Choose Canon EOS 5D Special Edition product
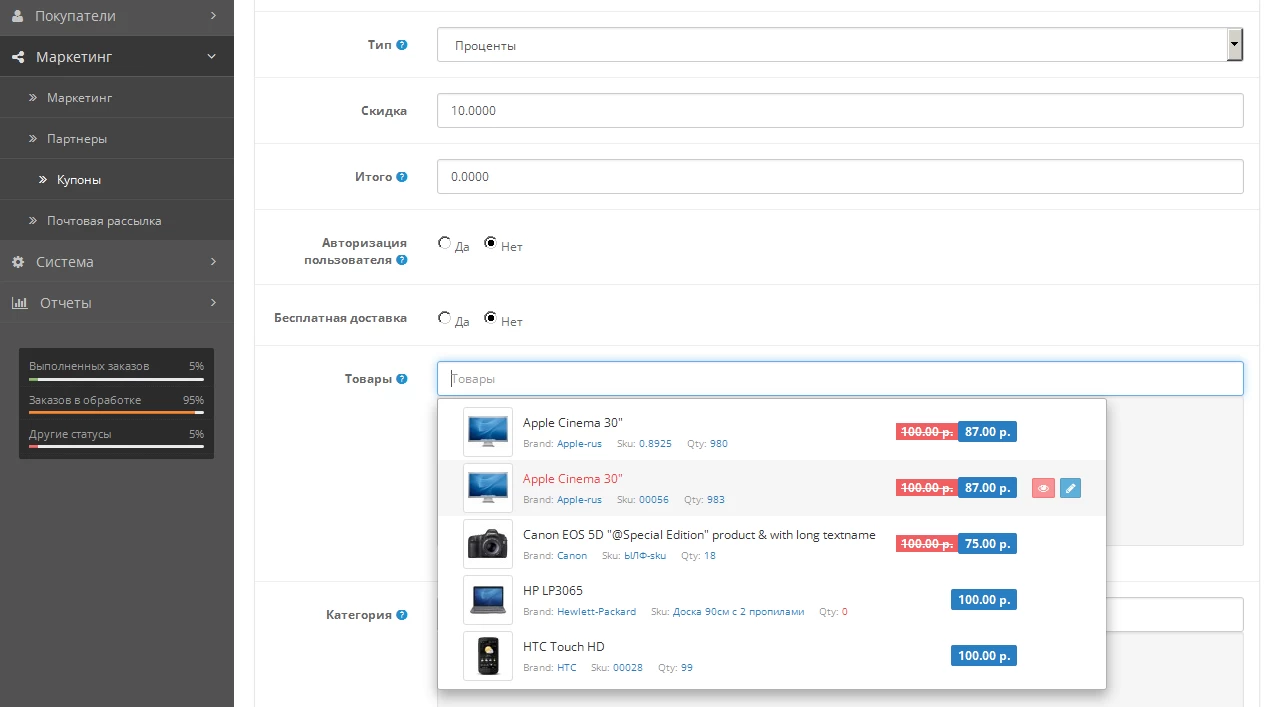Image resolution: width=1274 pixels, height=707 pixels. click(x=772, y=544)
